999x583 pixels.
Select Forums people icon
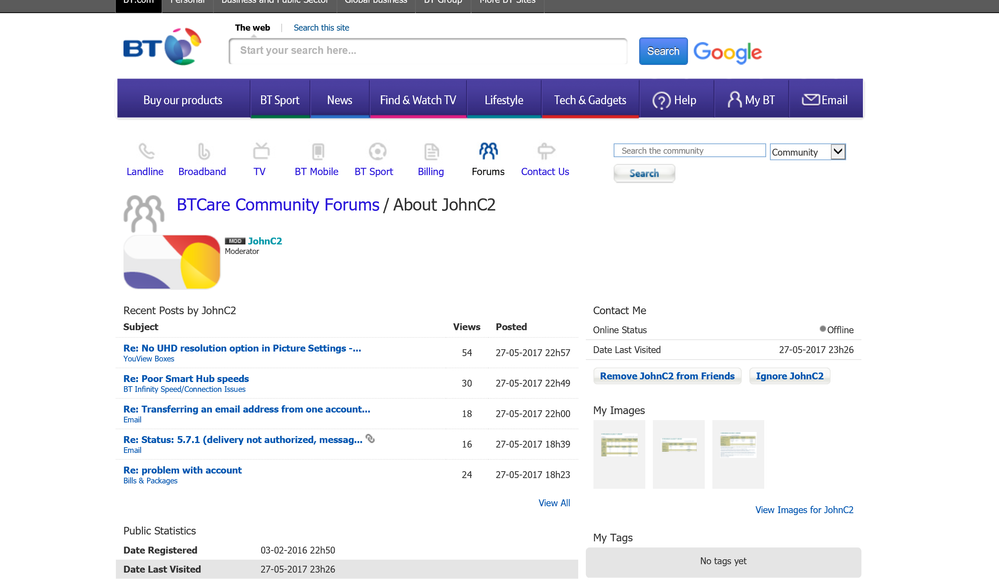[488, 151]
